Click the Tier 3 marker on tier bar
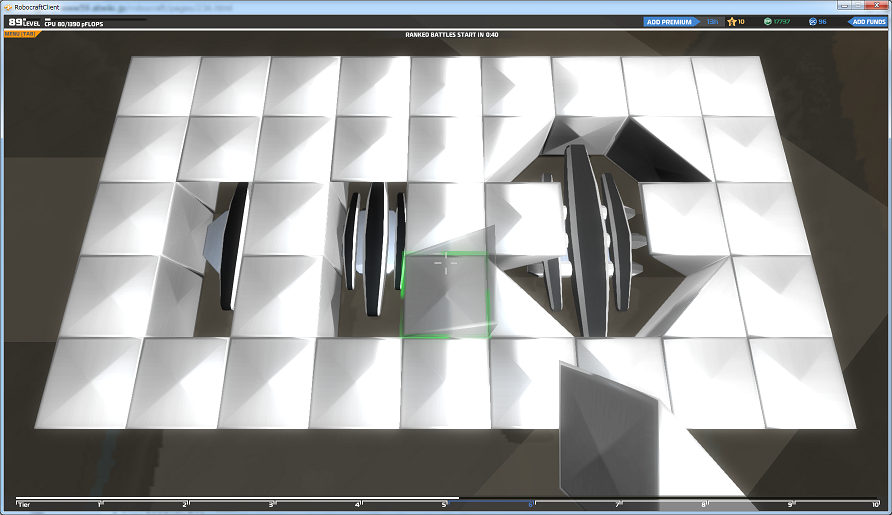 point(272,504)
